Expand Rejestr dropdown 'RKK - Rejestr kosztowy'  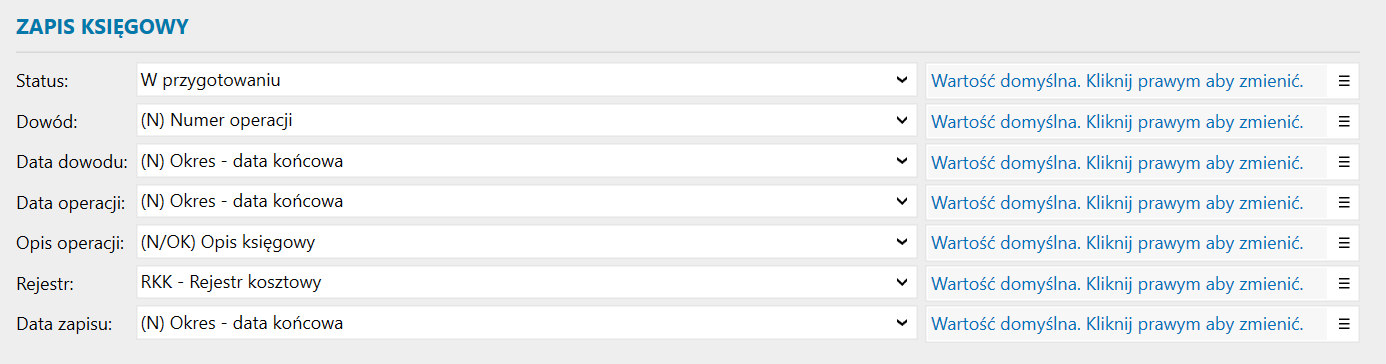pos(526,283)
